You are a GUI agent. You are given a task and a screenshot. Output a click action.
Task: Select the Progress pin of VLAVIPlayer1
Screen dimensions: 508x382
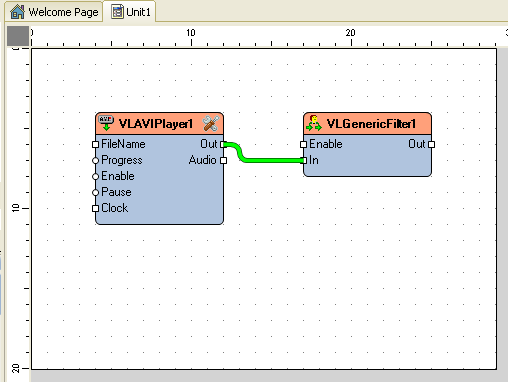pyautogui.click(x=96, y=160)
